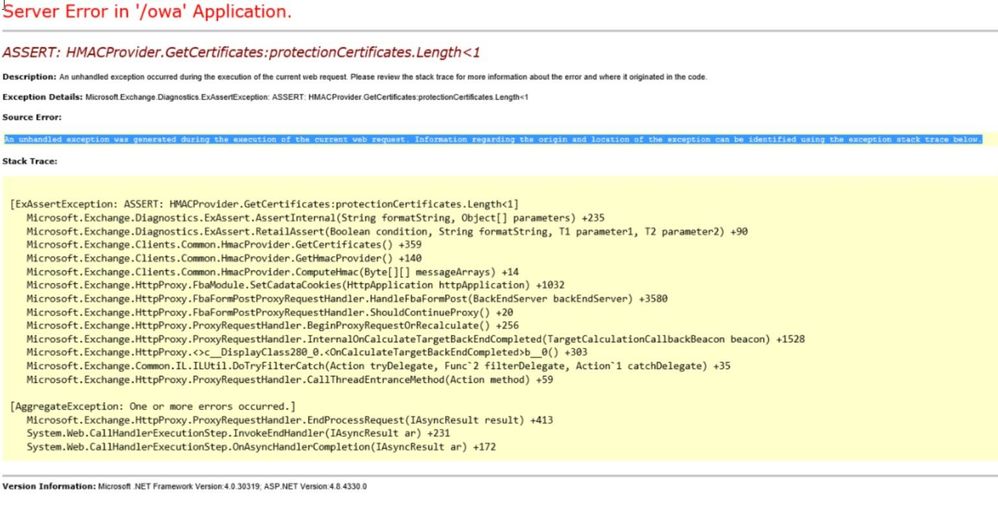The width and height of the screenshot is (998, 507).
Task: Click the FbaModule.SetCadataCookies +1032 line
Action: [295, 285]
